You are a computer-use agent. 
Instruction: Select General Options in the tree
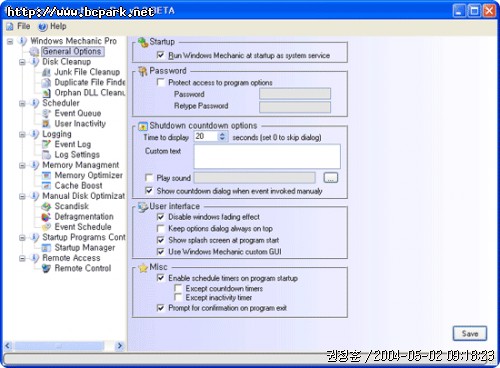pyautogui.click(x=72, y=51)
